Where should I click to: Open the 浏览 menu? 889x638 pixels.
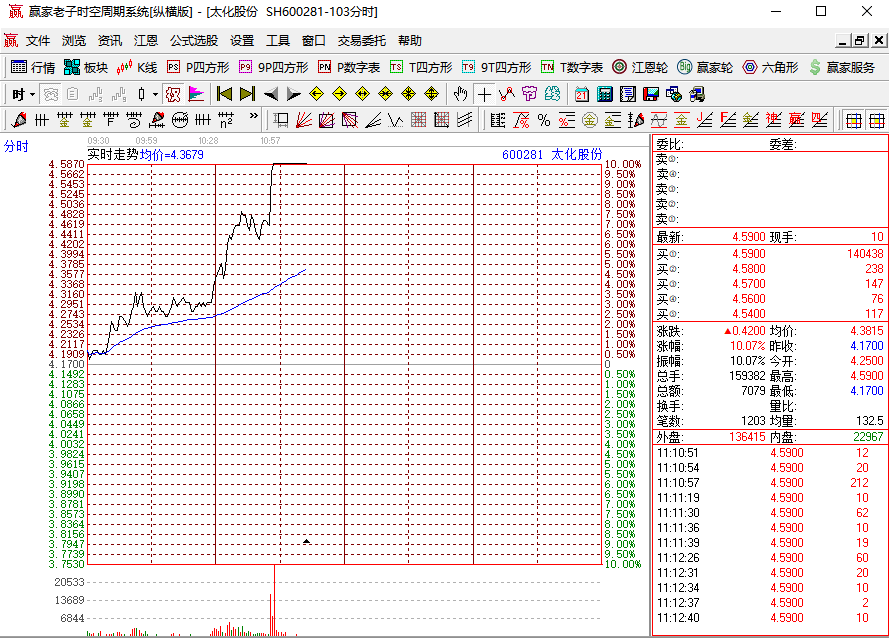coord(74,41)
